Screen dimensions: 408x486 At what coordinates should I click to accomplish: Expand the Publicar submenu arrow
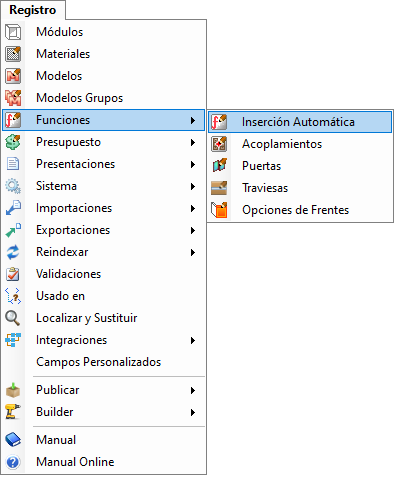[x=193, y=390]
